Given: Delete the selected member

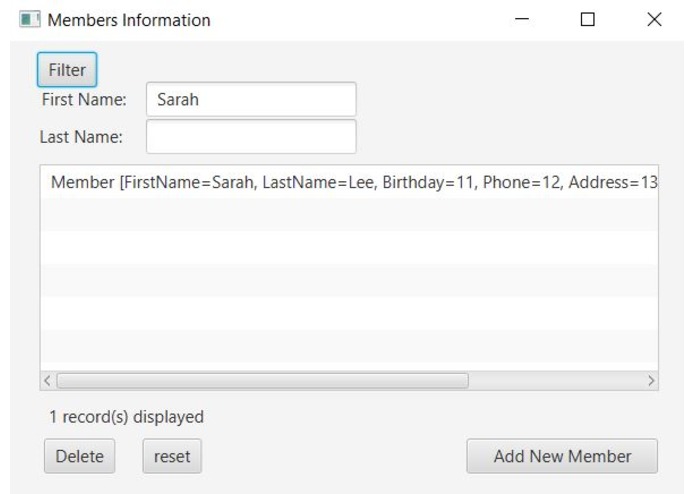Looking at the screenshot, I should (x=80, y=456).
